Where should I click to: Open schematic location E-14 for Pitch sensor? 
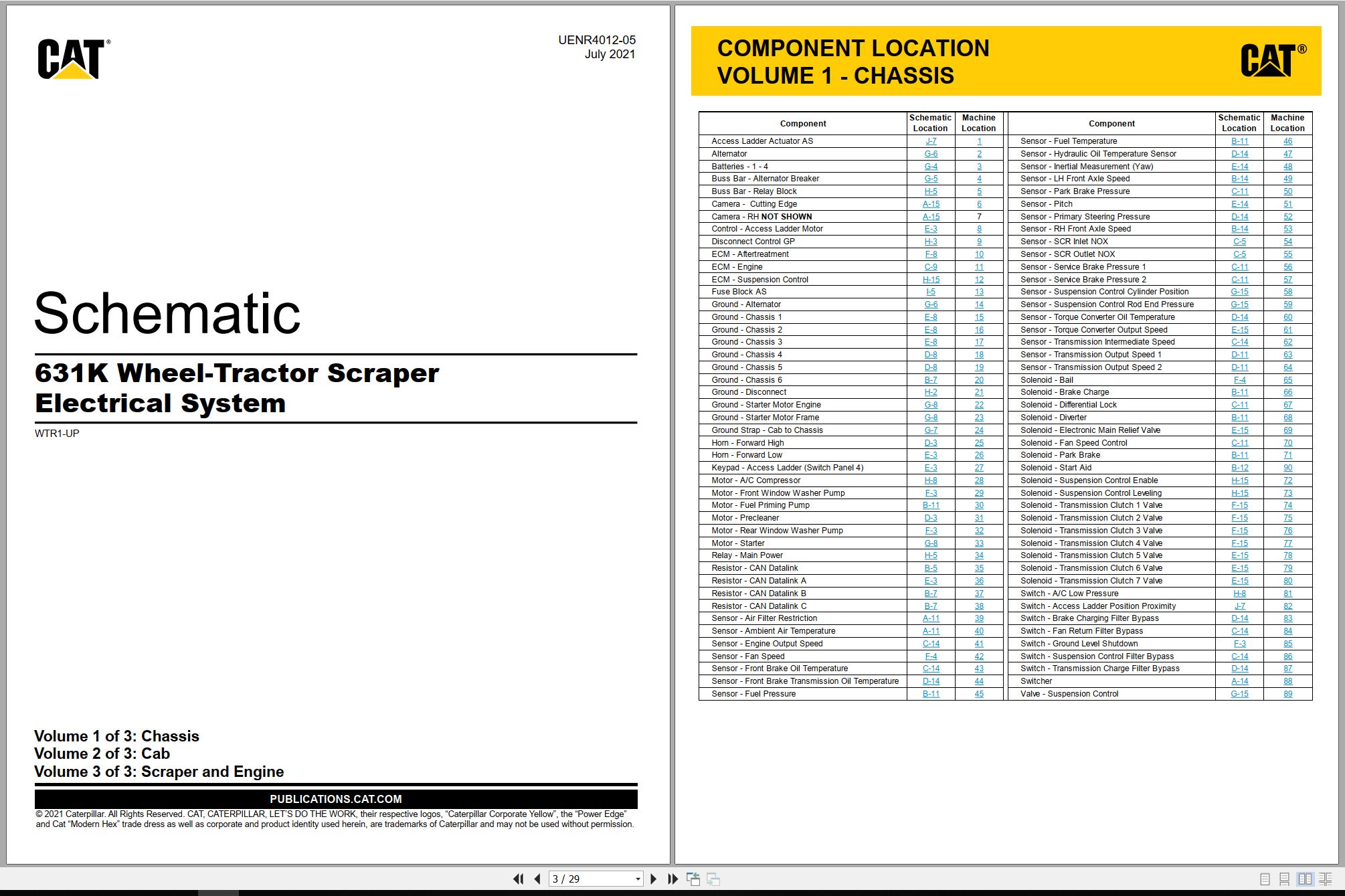[x=1239, y=204]
